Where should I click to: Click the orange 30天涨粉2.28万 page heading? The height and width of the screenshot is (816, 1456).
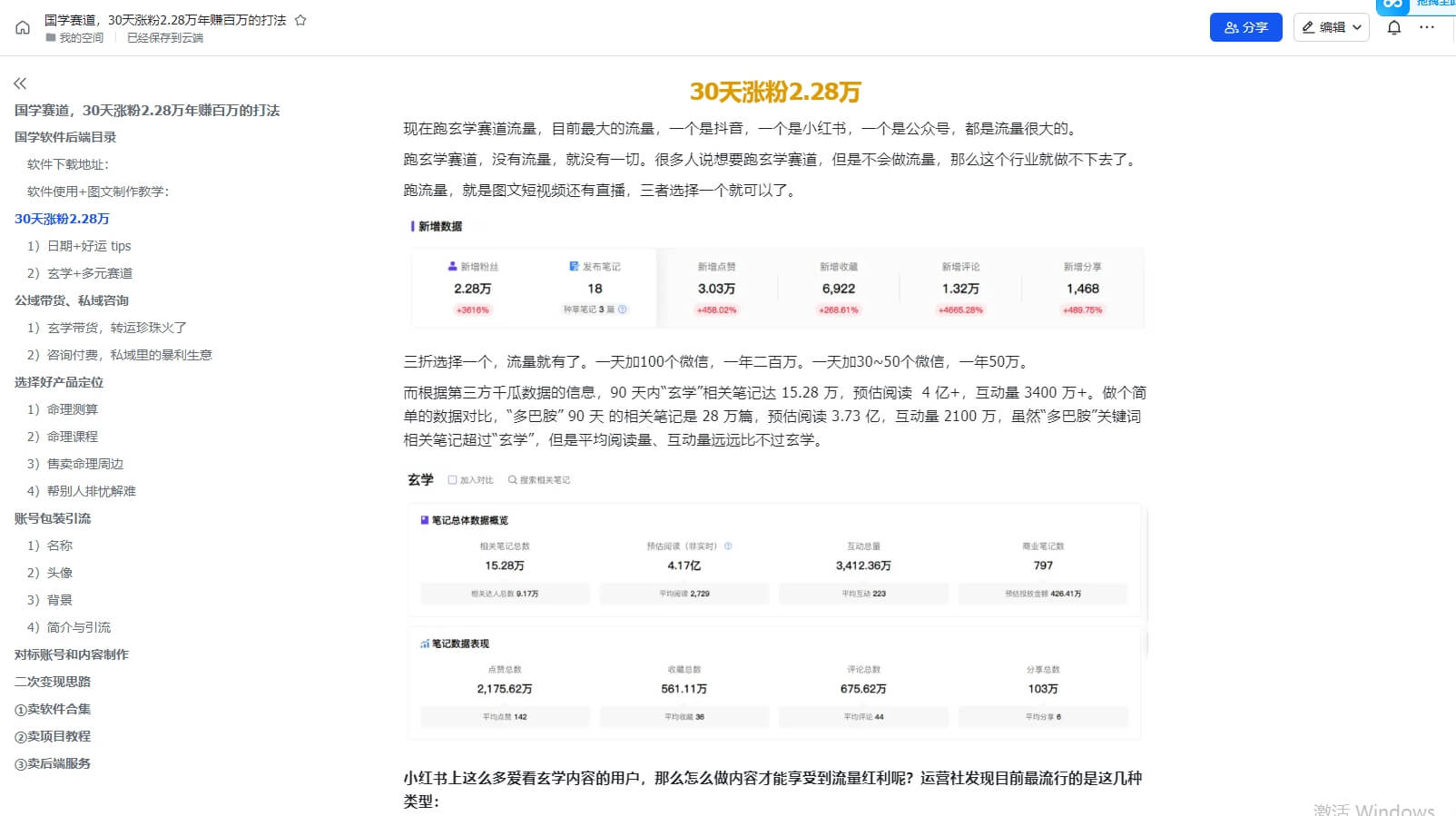tap(775, 92)
